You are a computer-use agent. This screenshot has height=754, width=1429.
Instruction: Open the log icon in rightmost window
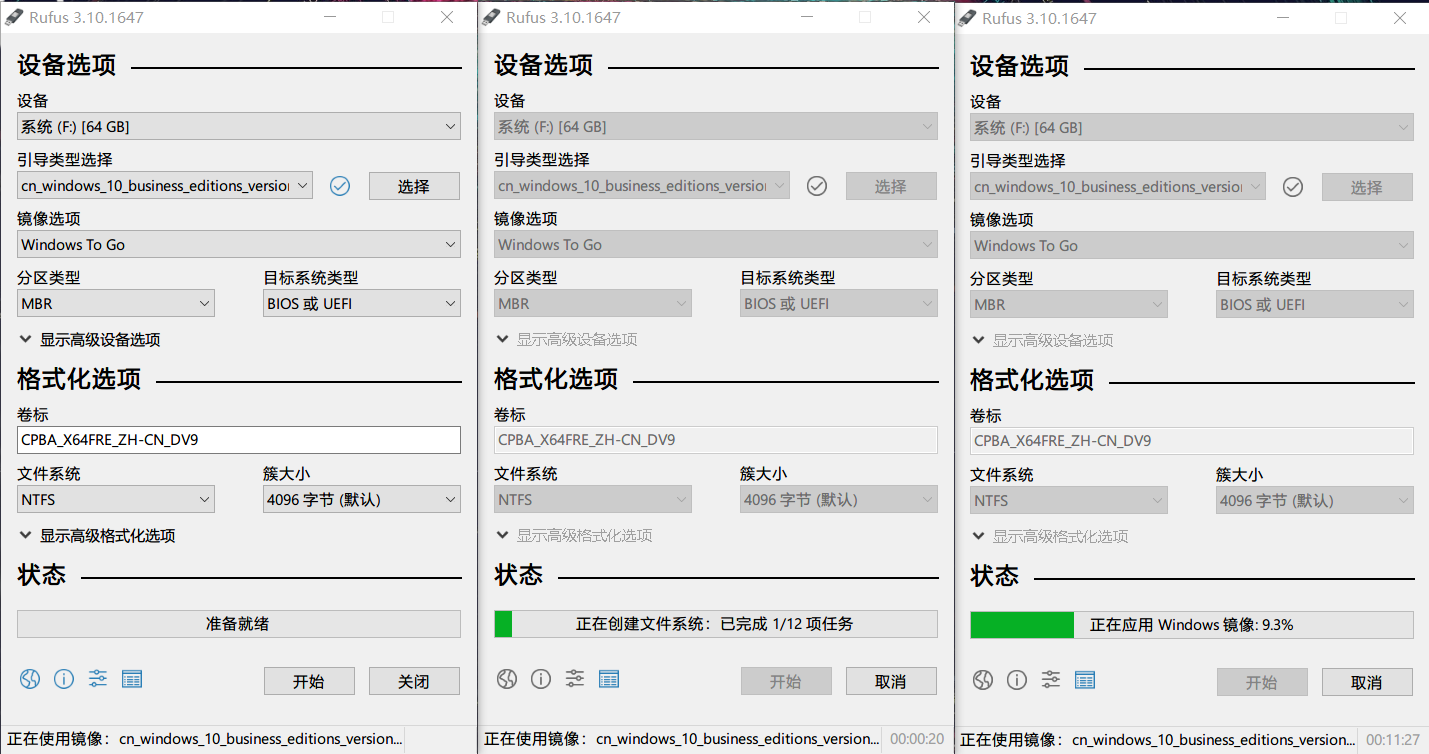click(x=1086, y=681)
